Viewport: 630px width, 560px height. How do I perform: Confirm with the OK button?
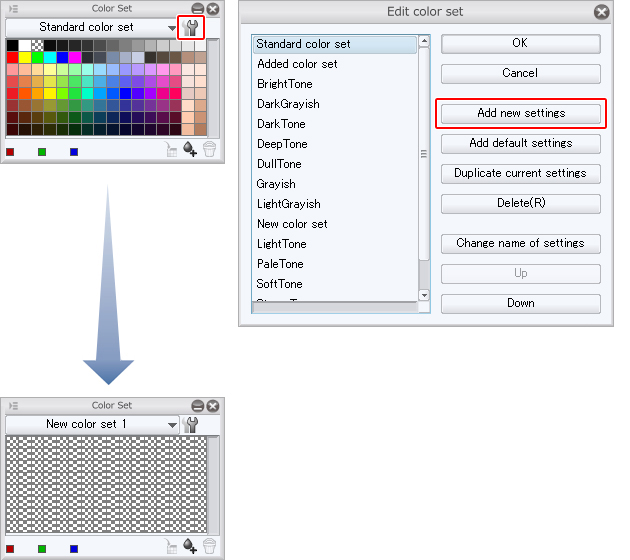(520, 44)
